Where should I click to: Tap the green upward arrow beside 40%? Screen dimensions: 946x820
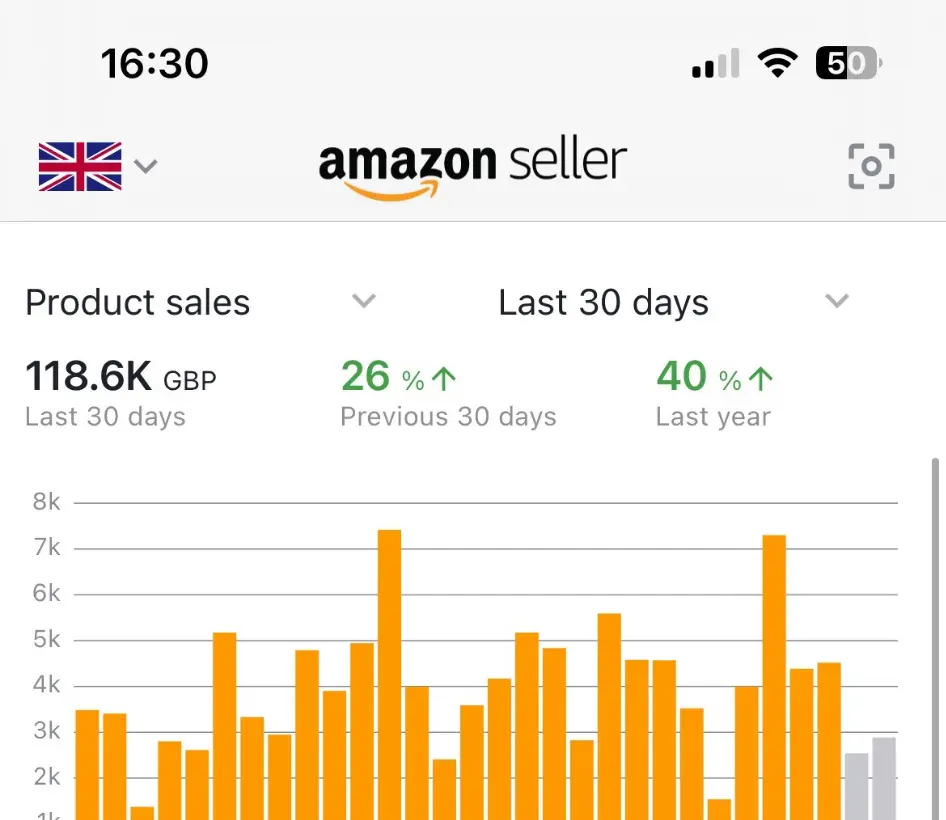tap(763, 377)
